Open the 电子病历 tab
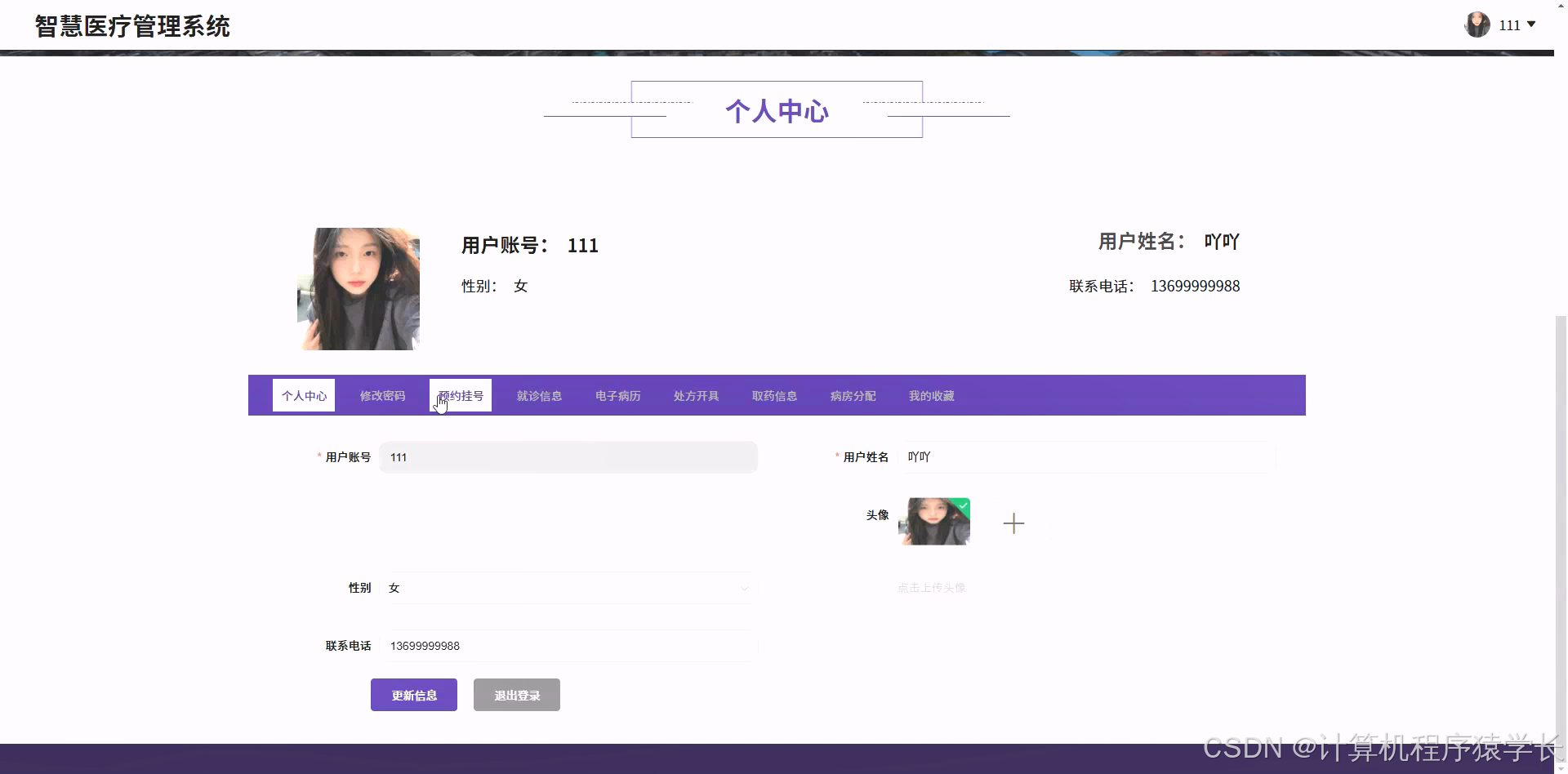The image size is (1568, 774). pyautogui.click(x=617, y=395)
